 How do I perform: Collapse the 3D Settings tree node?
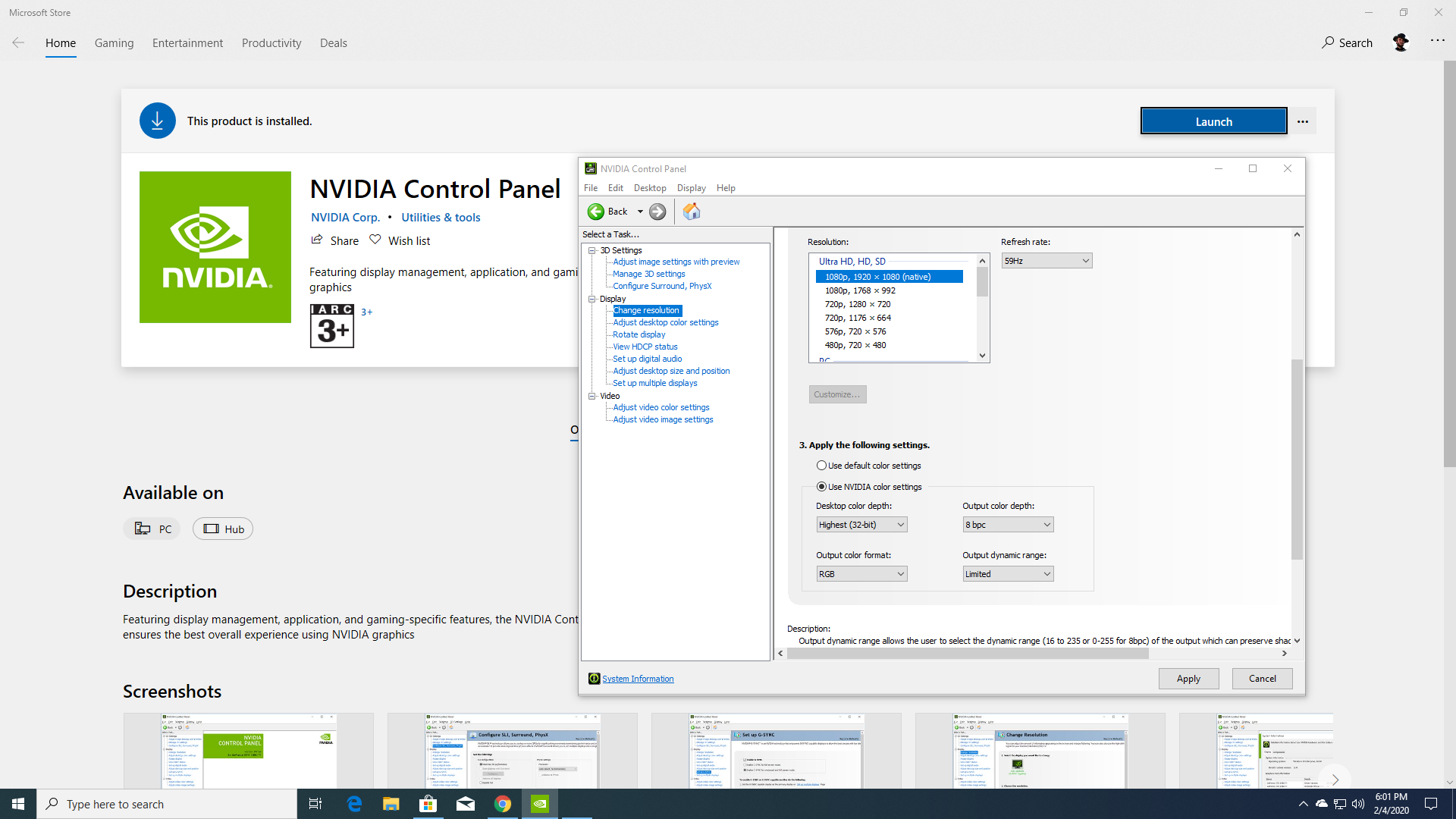[592, 250]
